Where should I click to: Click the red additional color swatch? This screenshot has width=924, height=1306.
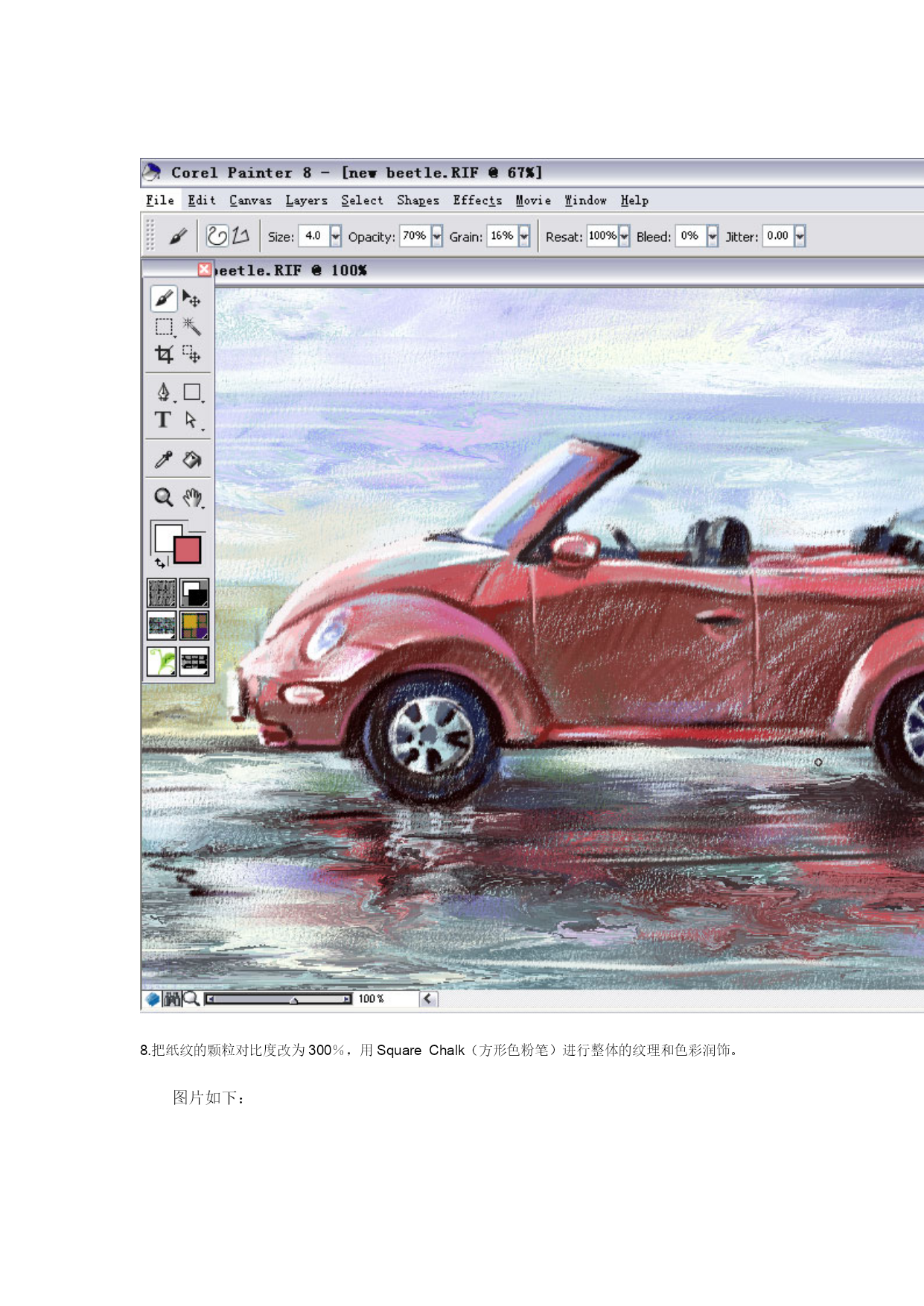[x=188, y=550]
